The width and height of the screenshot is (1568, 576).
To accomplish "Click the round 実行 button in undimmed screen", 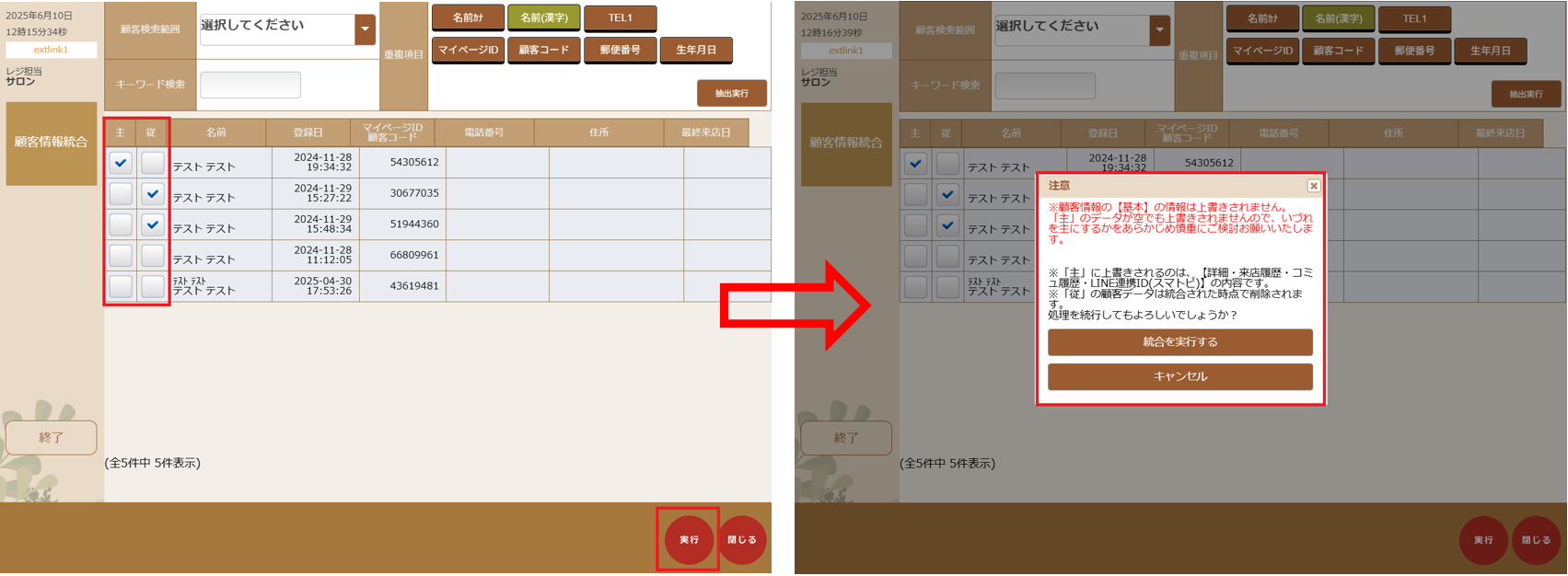I will click(689, 540).
